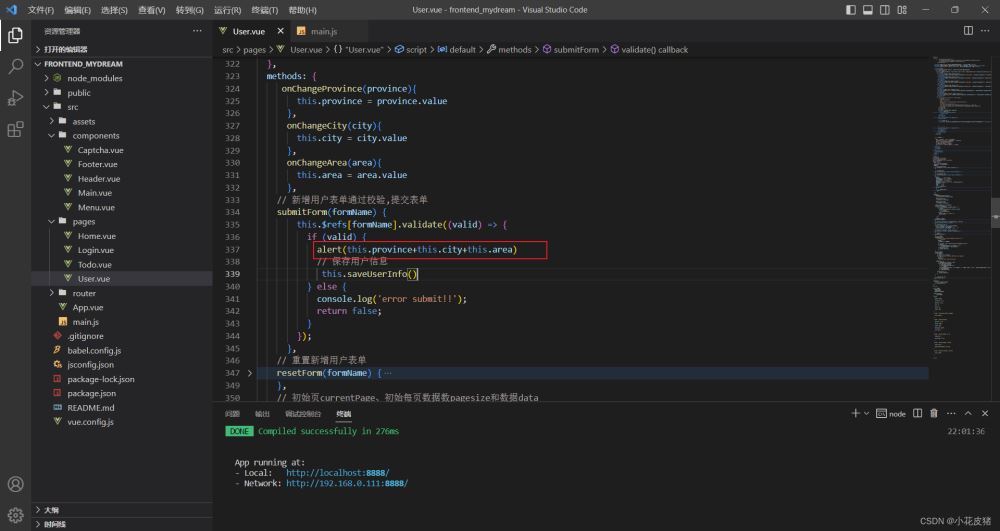Toggle the secondary sidebar layout button

[x=885, y=10]
